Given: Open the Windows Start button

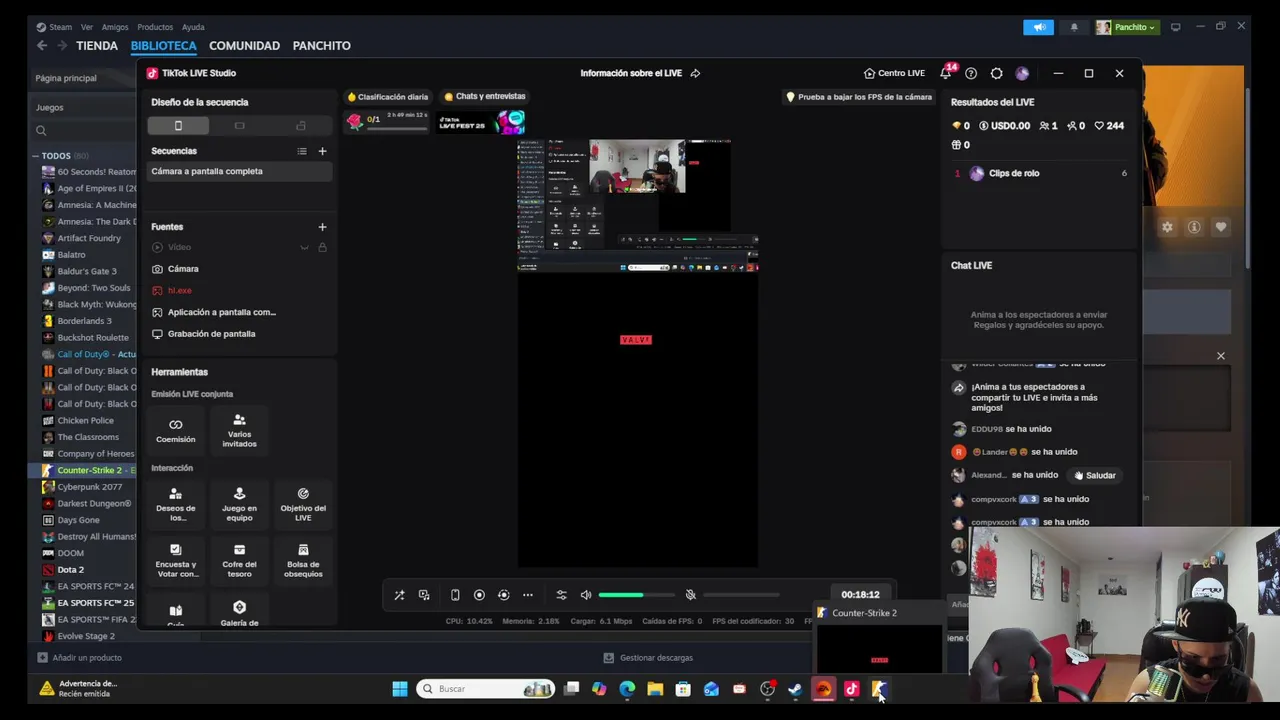Looking at the screenshot, I should coord(400,689).
